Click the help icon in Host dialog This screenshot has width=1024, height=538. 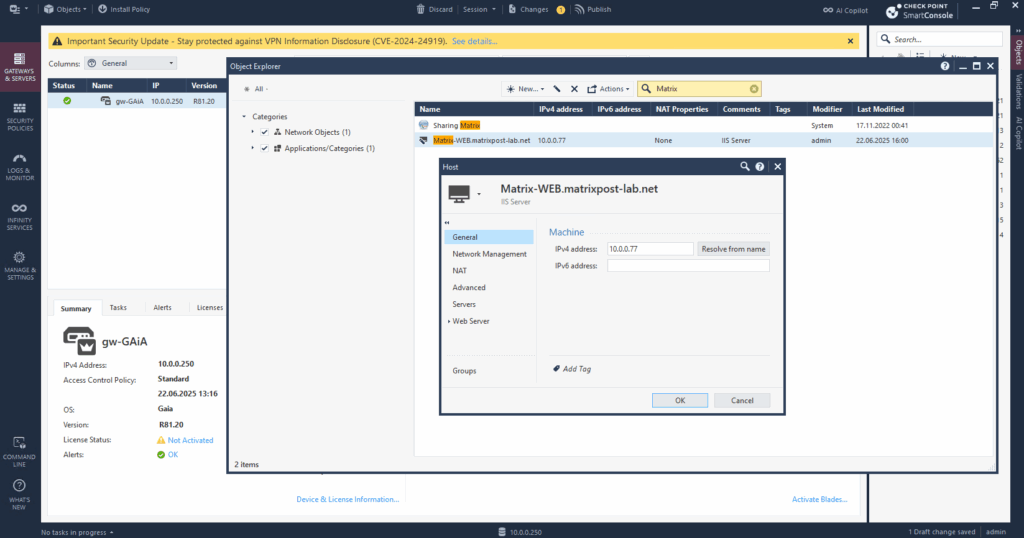[x=760, y=166]
